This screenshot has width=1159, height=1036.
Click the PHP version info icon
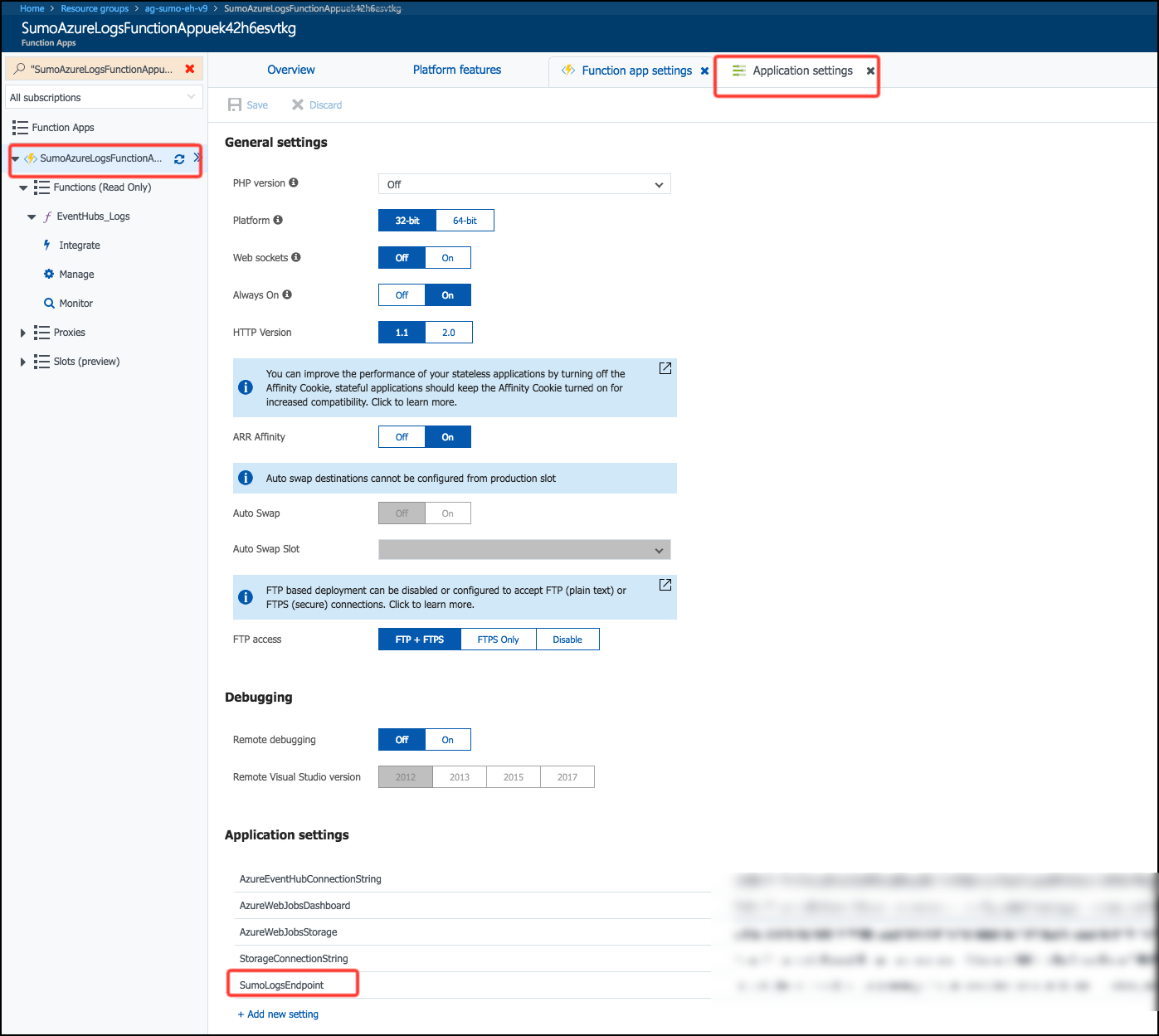point(294,183)
